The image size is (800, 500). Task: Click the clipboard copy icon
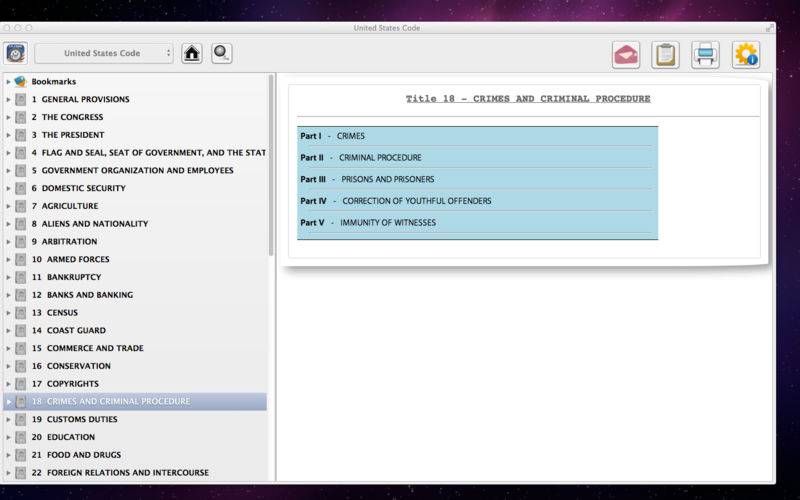tap(665, 55)
